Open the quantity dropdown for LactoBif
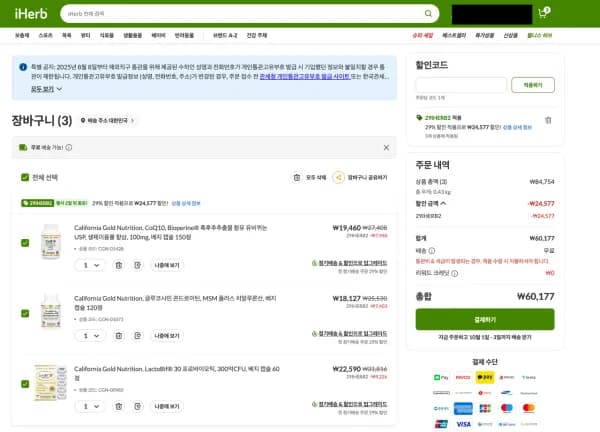600x432 pixels. click(x=90, y=406)
